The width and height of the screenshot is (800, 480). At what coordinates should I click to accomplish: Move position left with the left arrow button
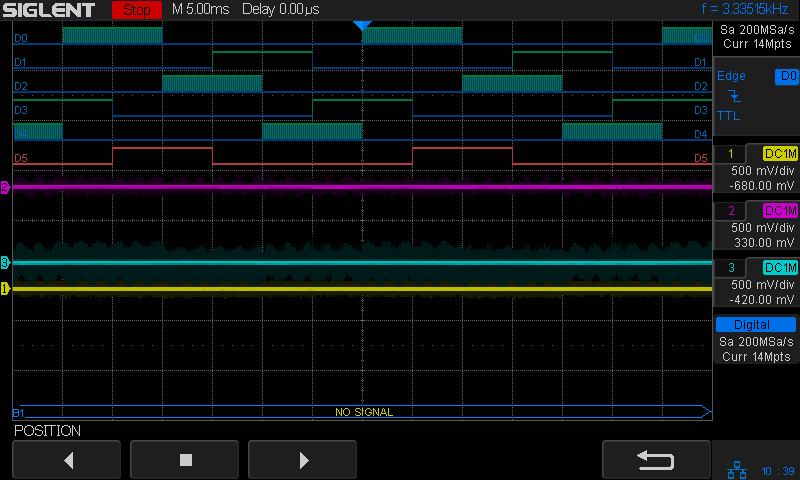tap(66, 460)
